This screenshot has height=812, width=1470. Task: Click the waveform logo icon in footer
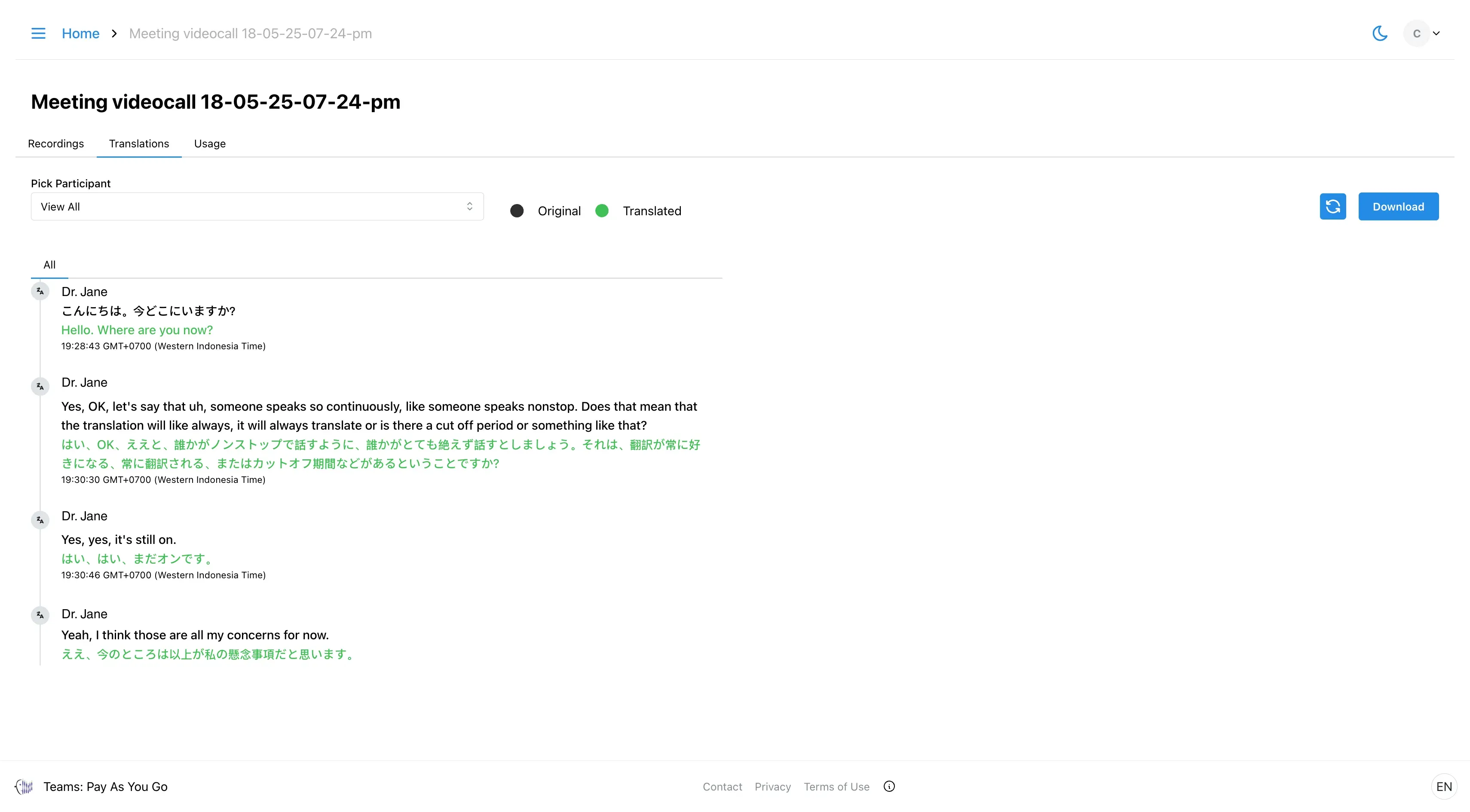coord(24,787)
